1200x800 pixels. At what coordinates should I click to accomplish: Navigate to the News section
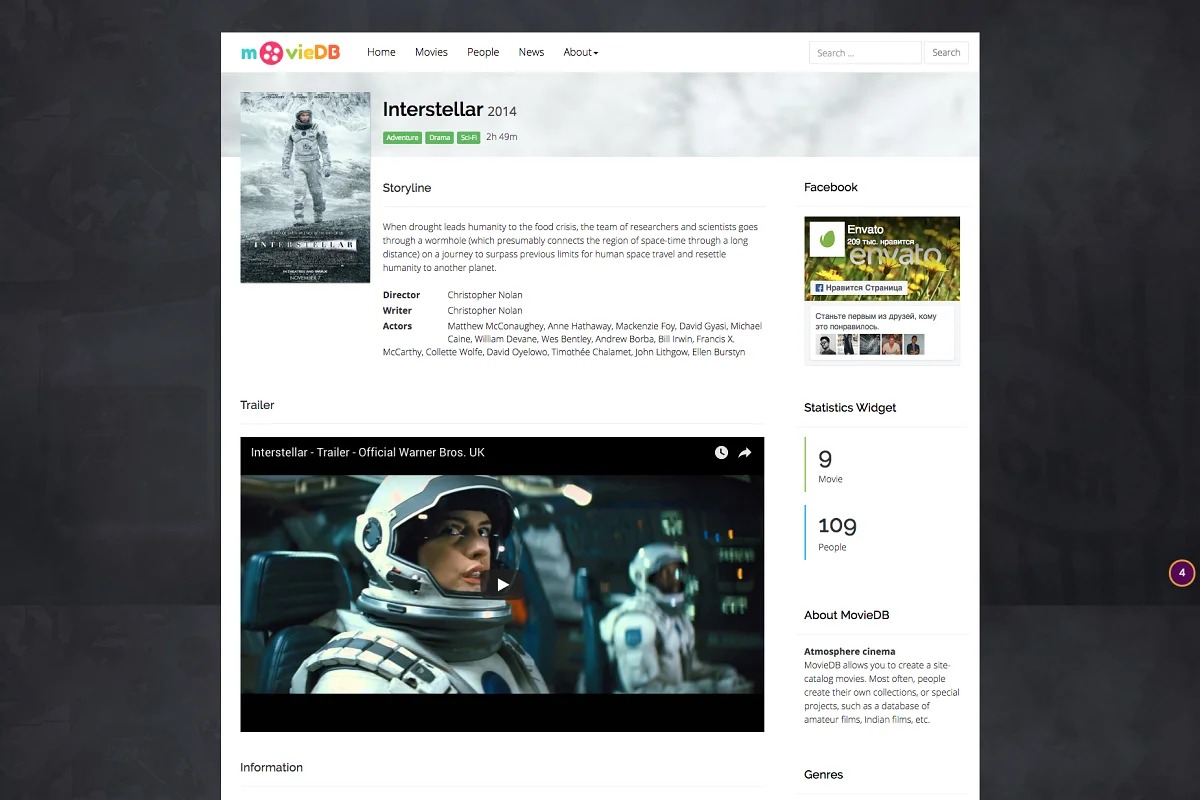tap(531, 52)
